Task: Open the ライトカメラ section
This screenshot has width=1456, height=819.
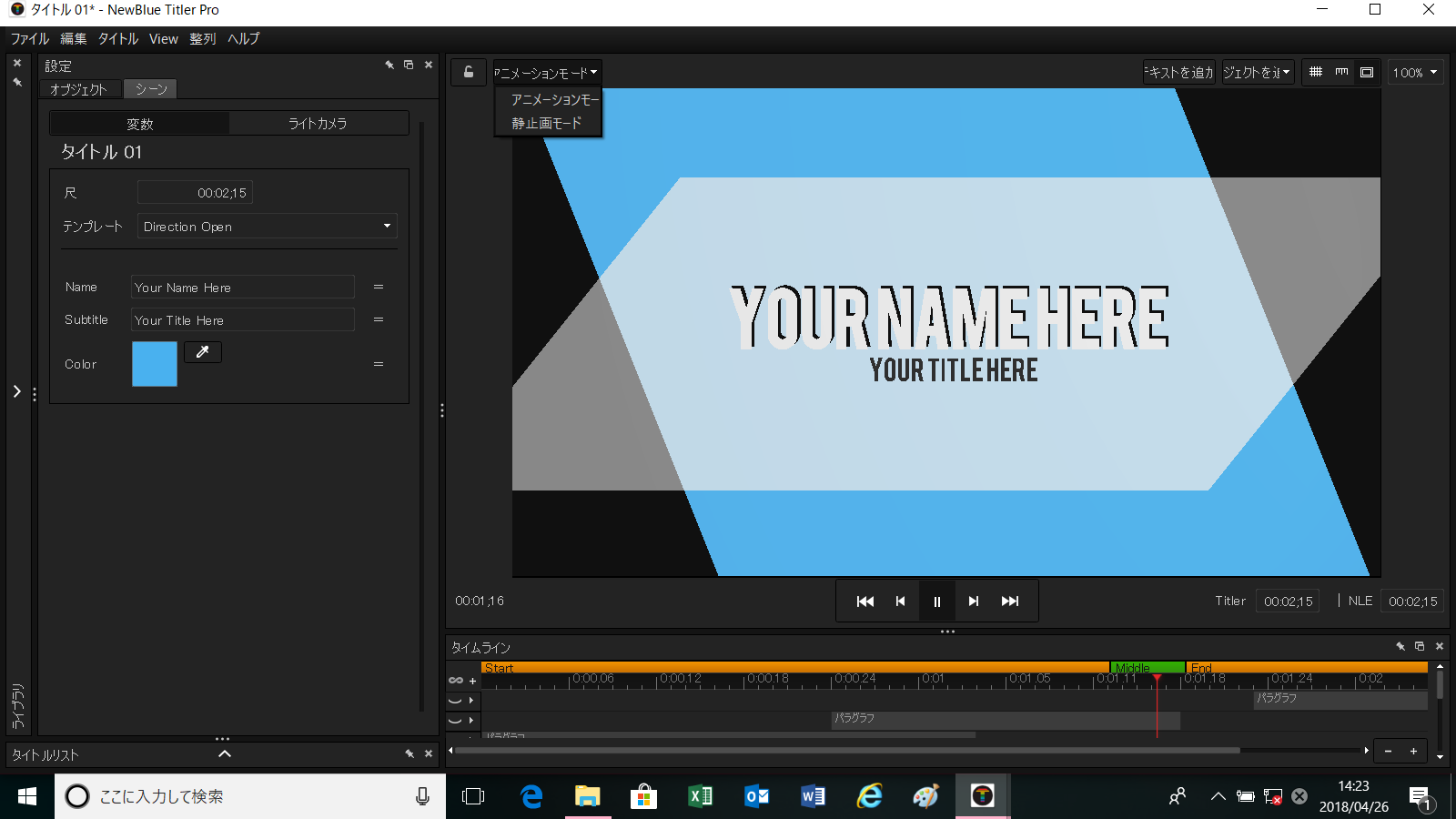Action: coord(318,124)
